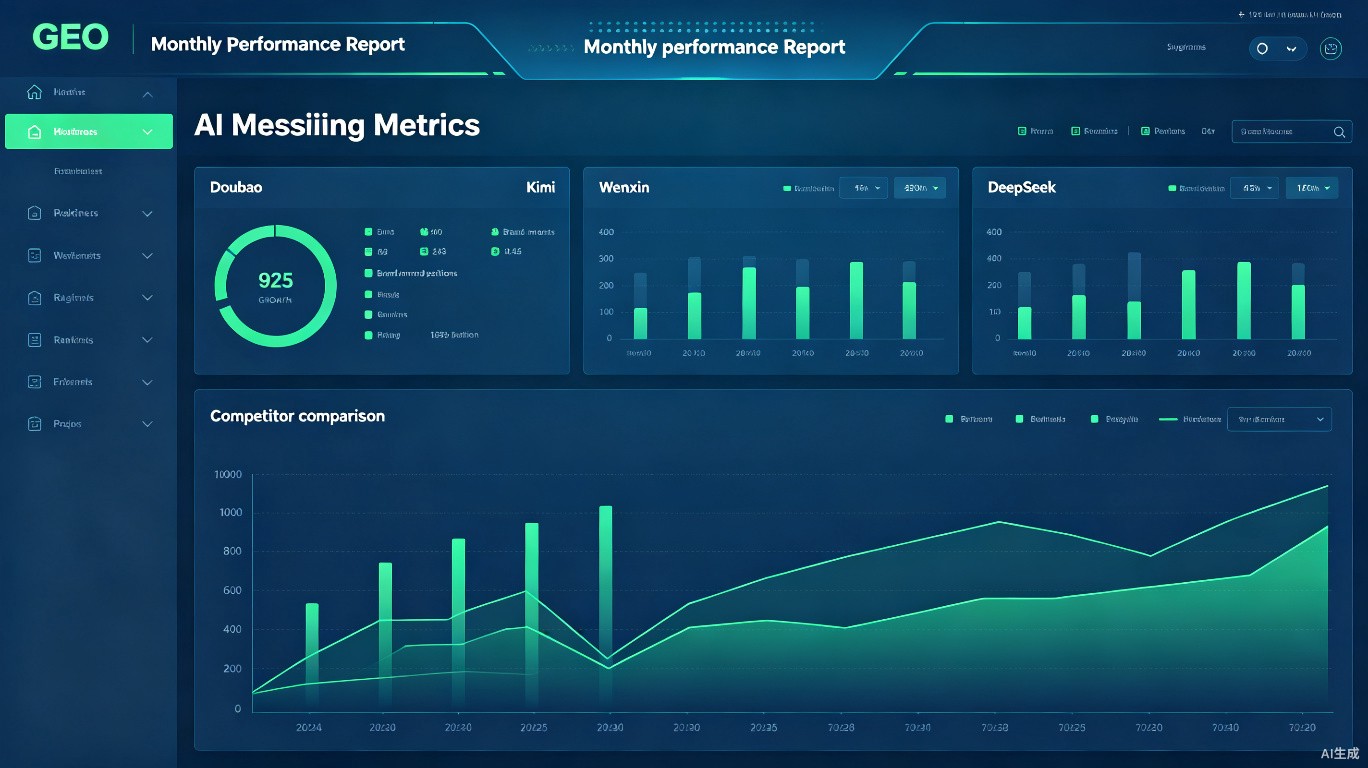
Task: Collapse the top sidebar section using its up chevron
Action: (x=147, y=94)
